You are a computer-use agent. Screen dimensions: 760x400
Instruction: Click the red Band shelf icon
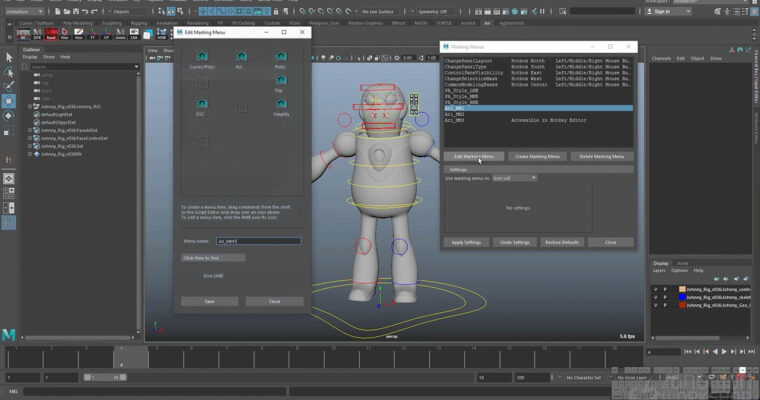tap(51, 34)
